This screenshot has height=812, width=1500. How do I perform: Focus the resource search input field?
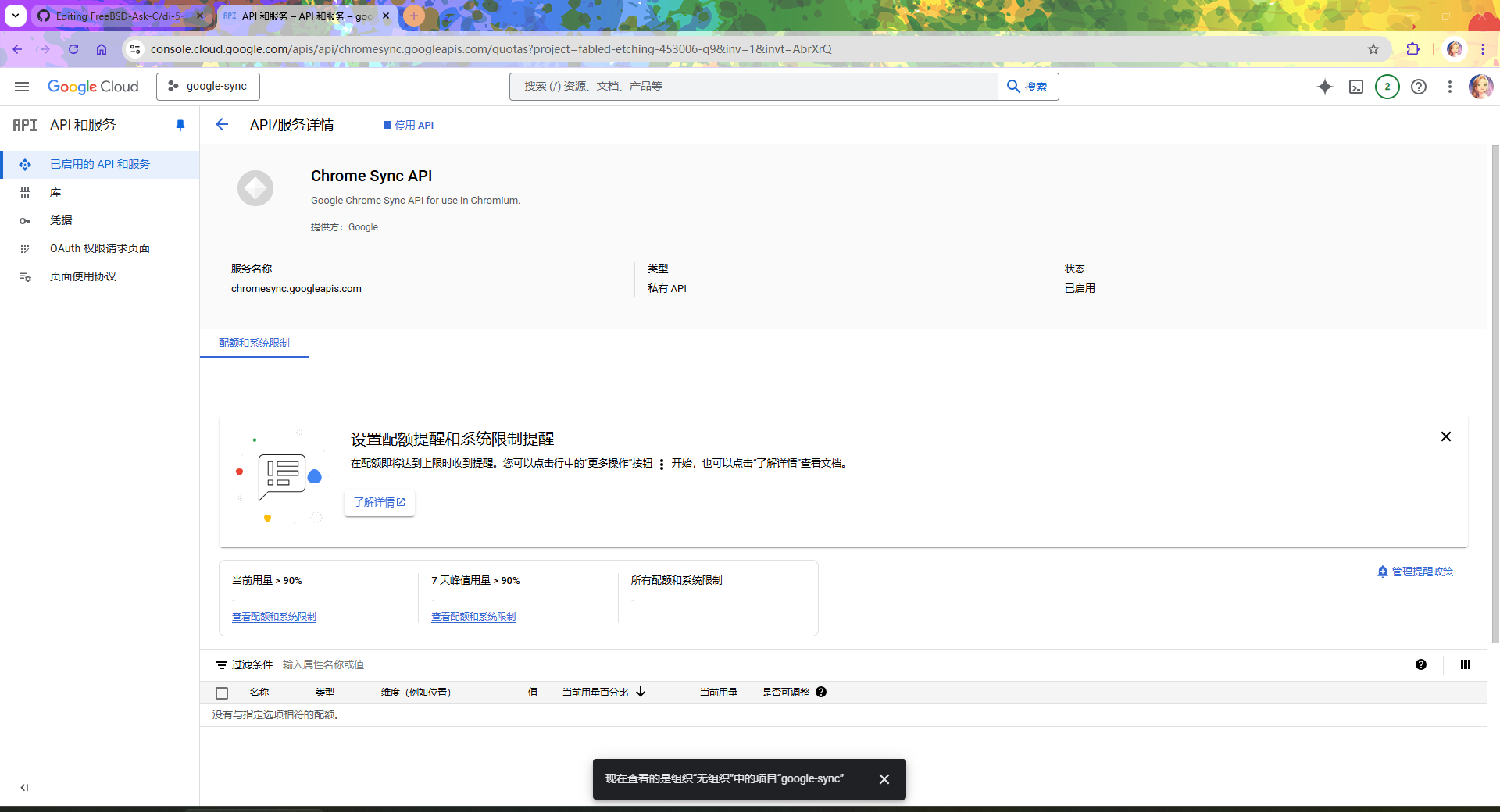coord(753,87)
